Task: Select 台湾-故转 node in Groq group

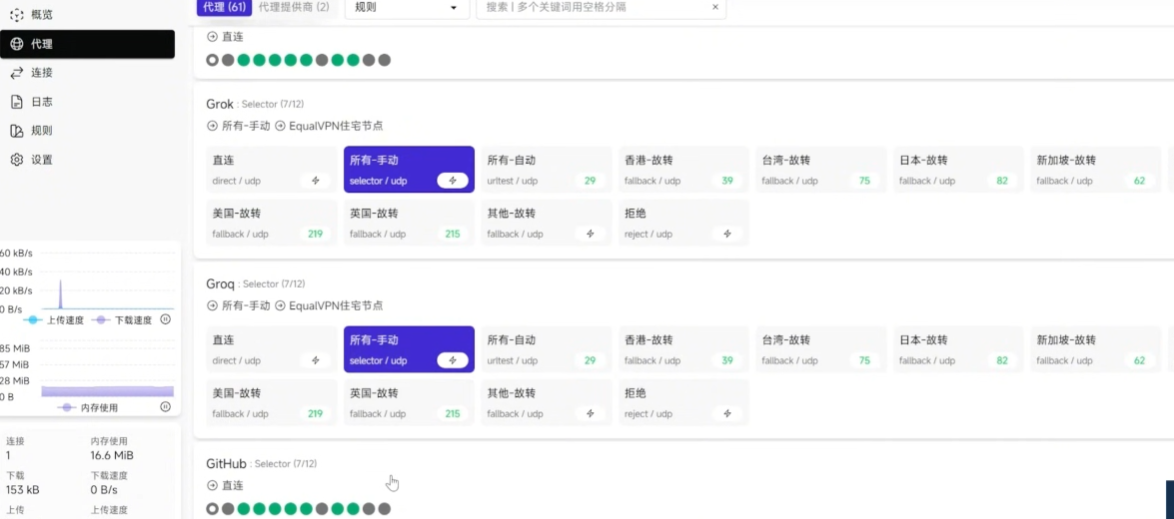Action: [x=821, y=349]
